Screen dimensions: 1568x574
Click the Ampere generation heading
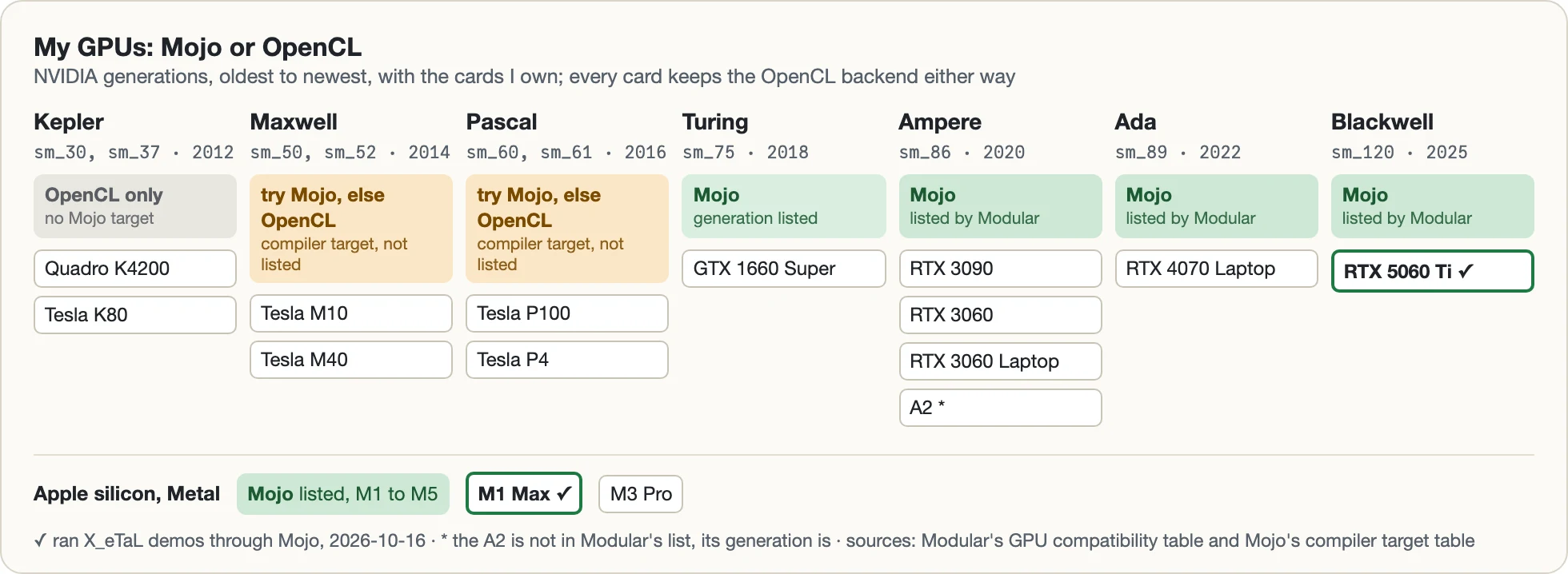940,122
